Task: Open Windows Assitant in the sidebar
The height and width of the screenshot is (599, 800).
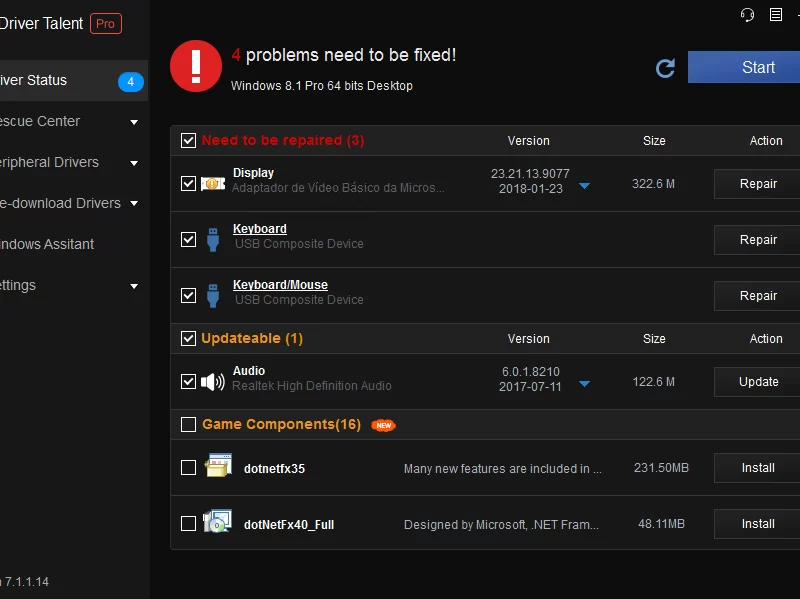Action: [x=74, y=244]
